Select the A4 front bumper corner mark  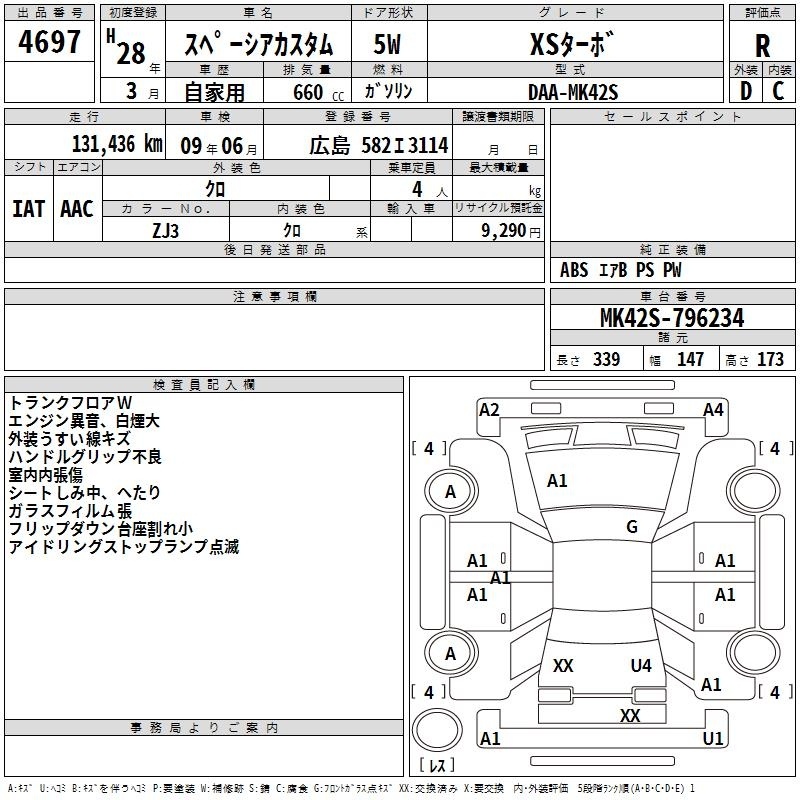click(x=713, y=409)
